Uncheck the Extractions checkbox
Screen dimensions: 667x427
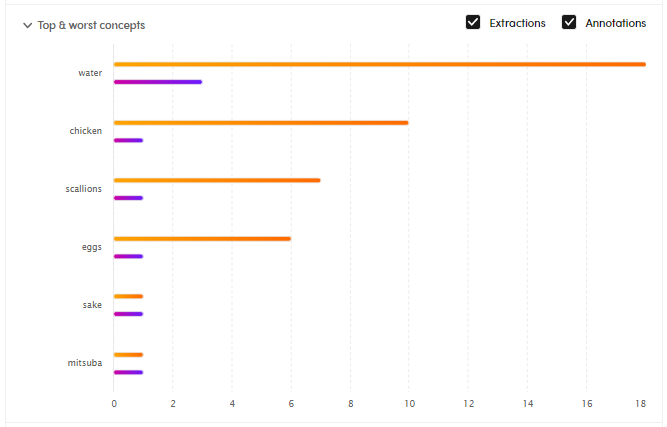(x=473, y=23)
